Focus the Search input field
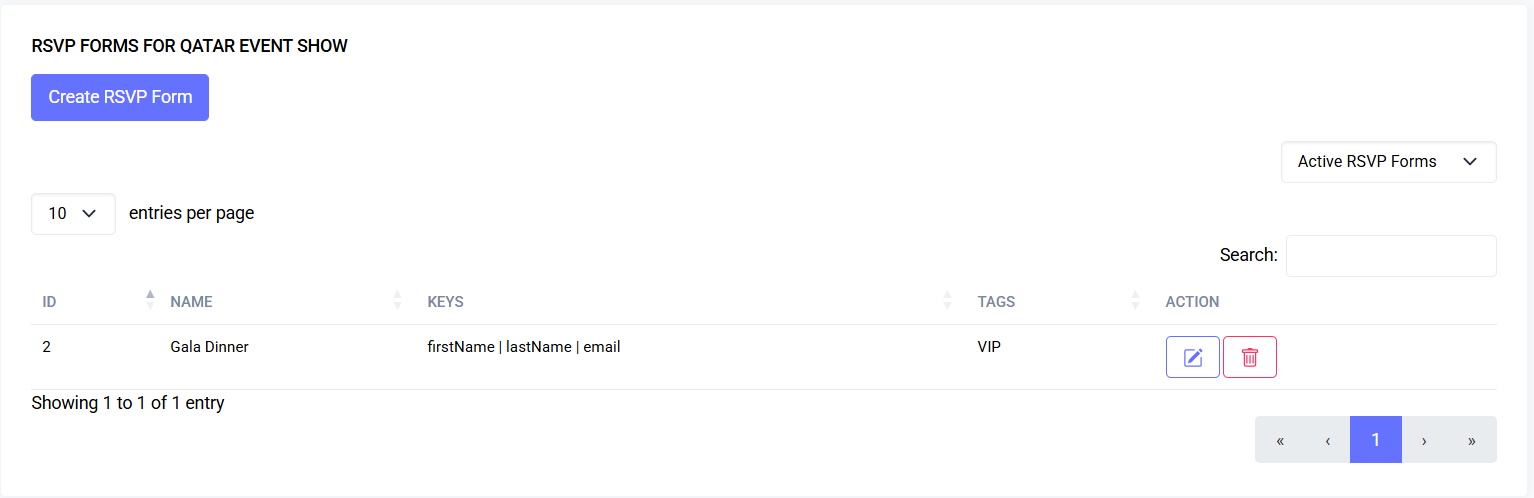Screen dimensions: 1534x498 coord(1391,256)
